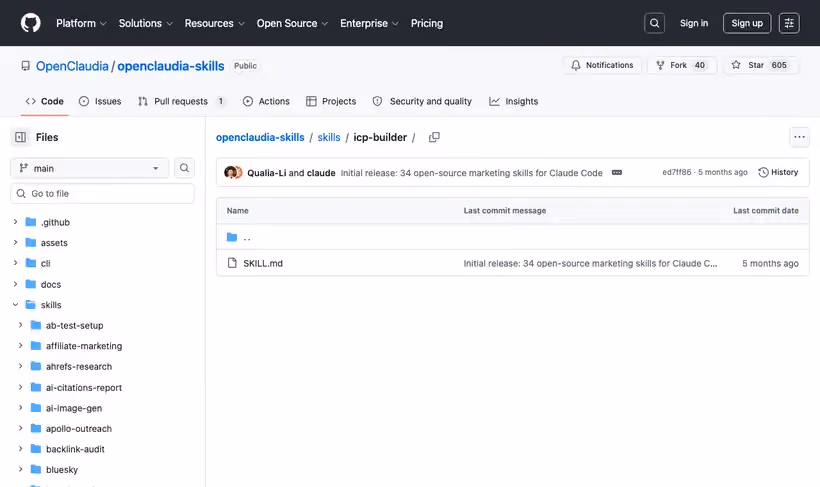The height and width of the screenshot is (487, 820).
Task: Click the SKILL.md file icon
Action: [x=232, y=263]
